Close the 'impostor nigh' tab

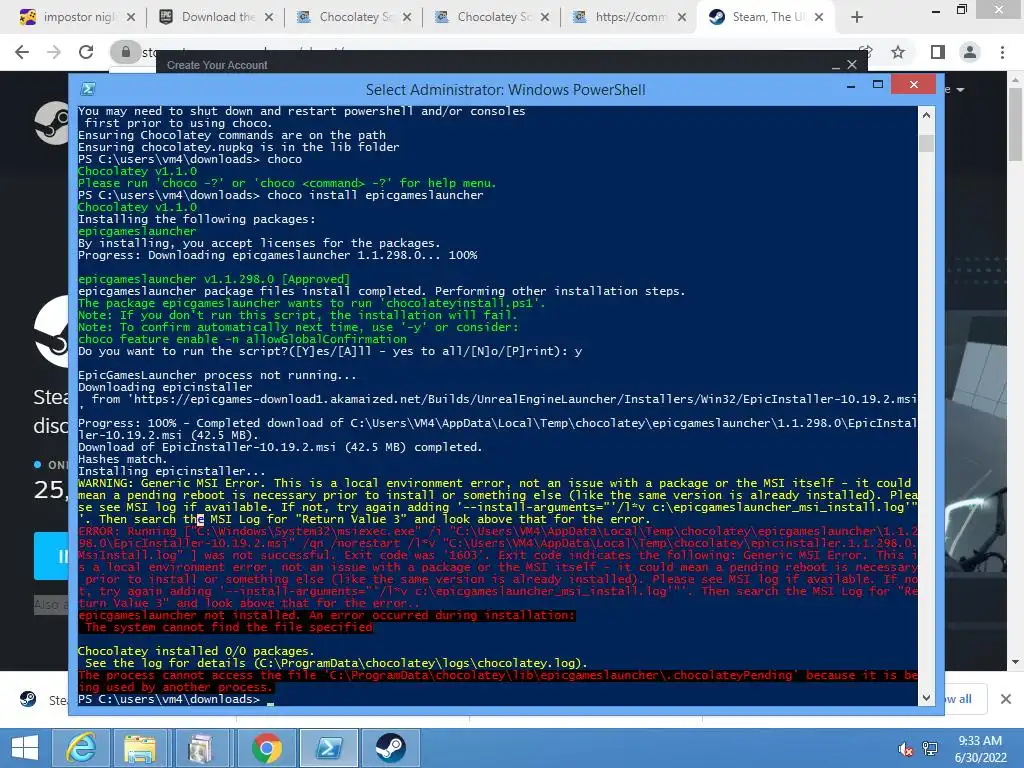pos(131,18)
